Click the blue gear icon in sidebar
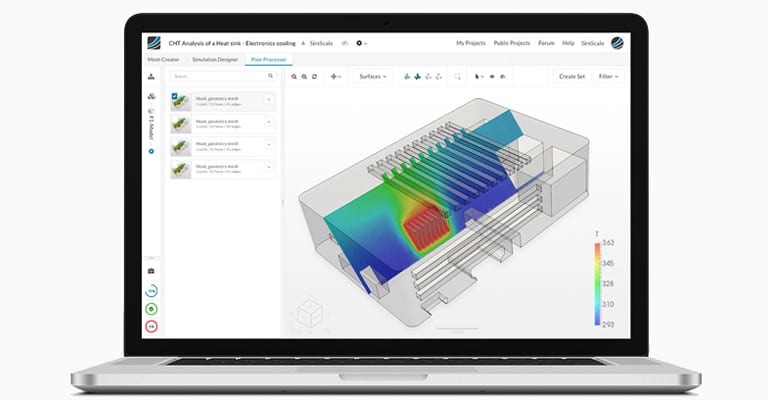The width and height of the screenshot is (768, 400). click(151, 151)
